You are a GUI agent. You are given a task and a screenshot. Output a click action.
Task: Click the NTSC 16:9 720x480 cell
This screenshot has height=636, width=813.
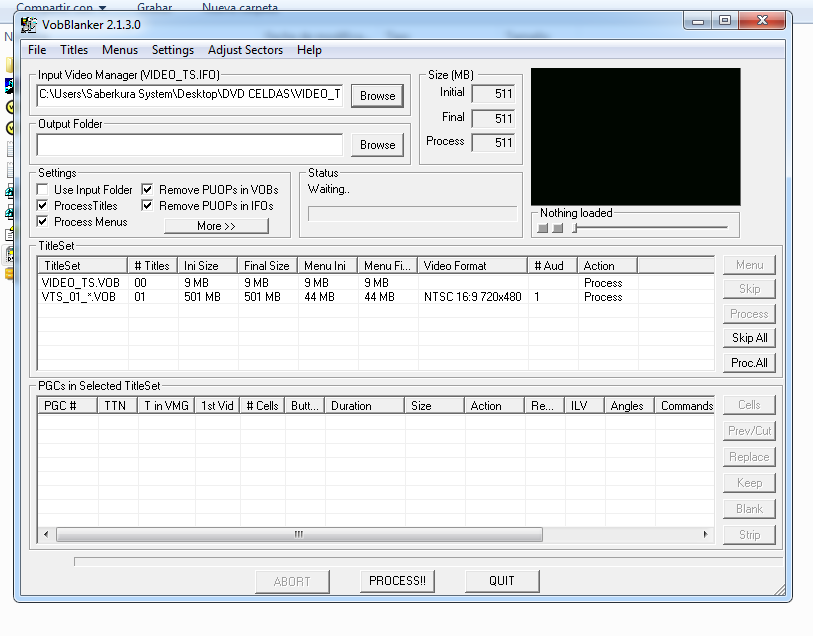(472, 297)
